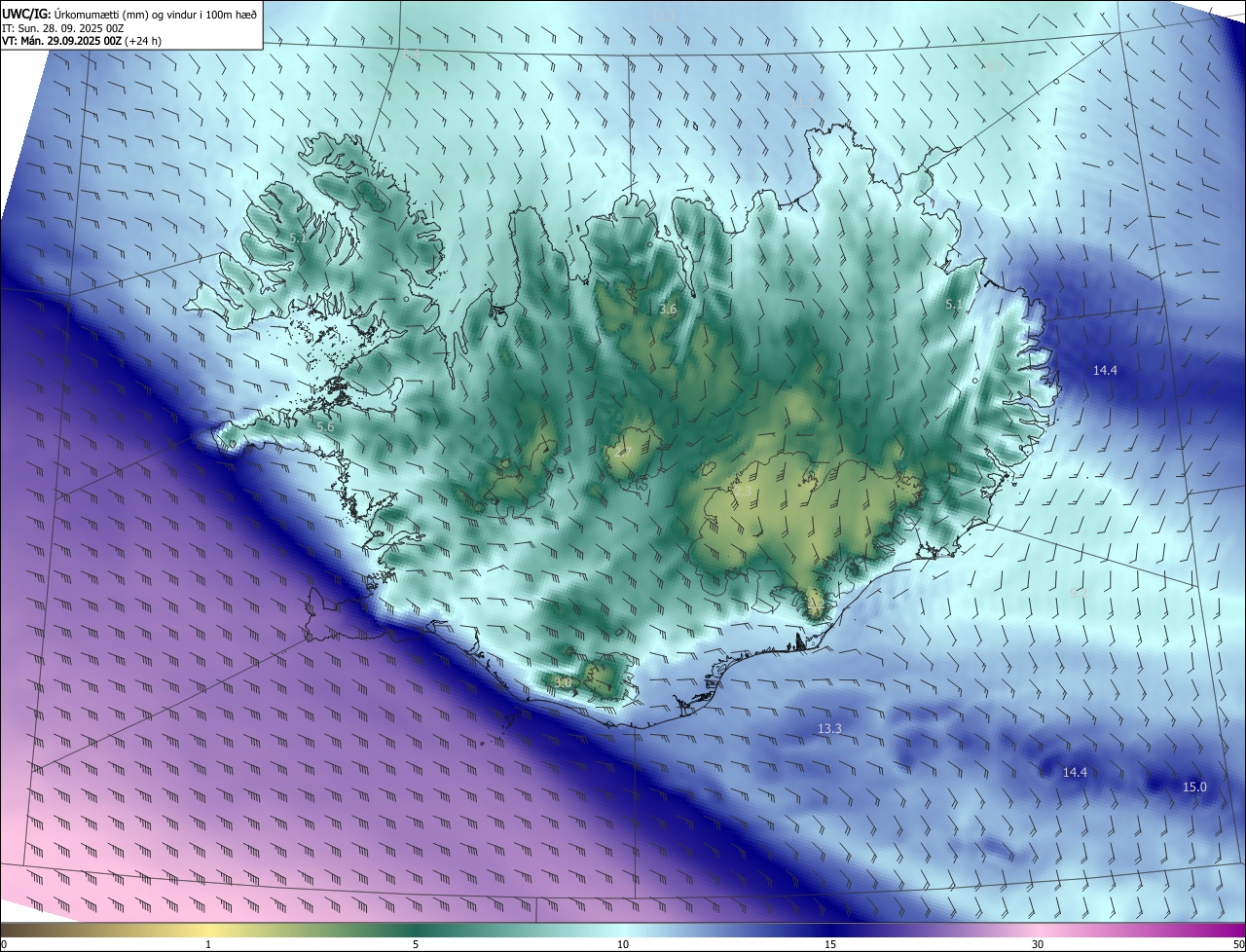Click the '15' tick on the color scale
The image size is (1246, 952).
click(x=830, y=944)
